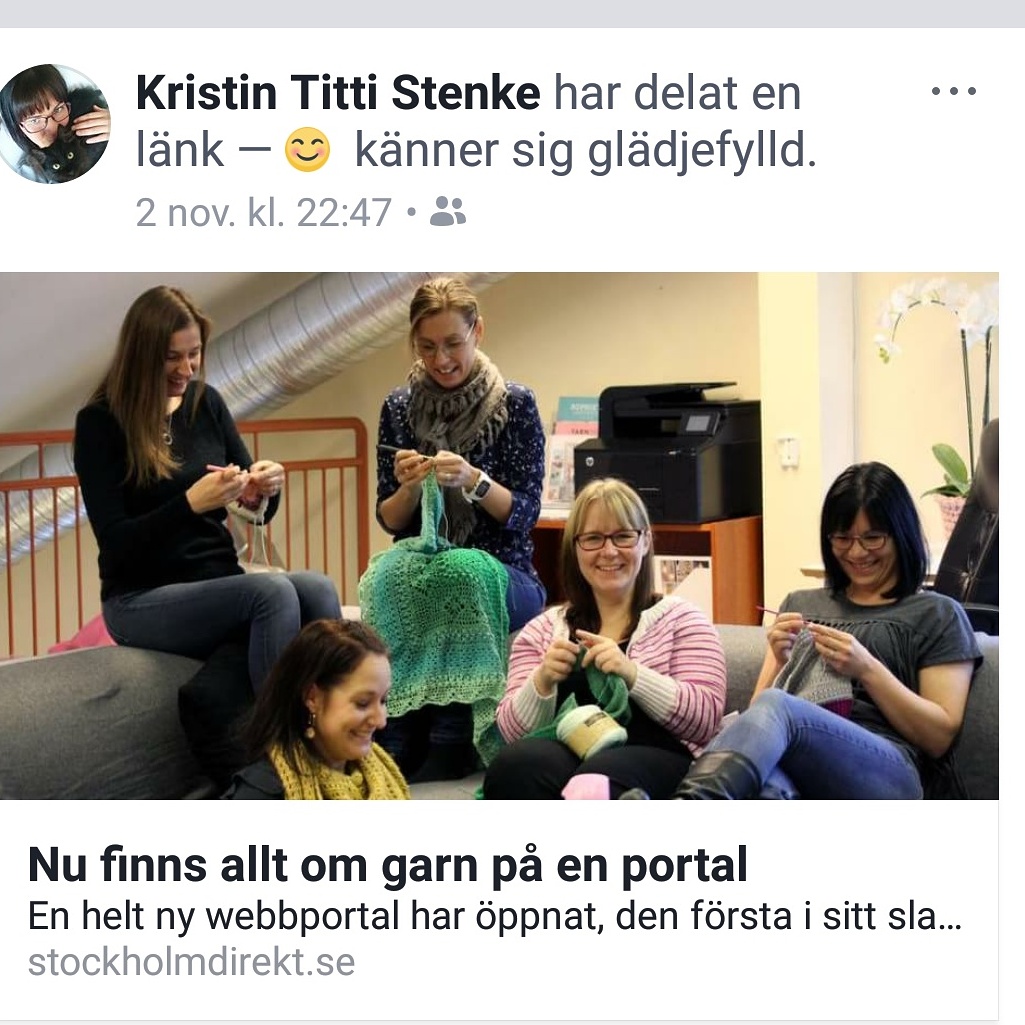Open the three-dot post options menu
The image size is (1025, 1025).
954,91
